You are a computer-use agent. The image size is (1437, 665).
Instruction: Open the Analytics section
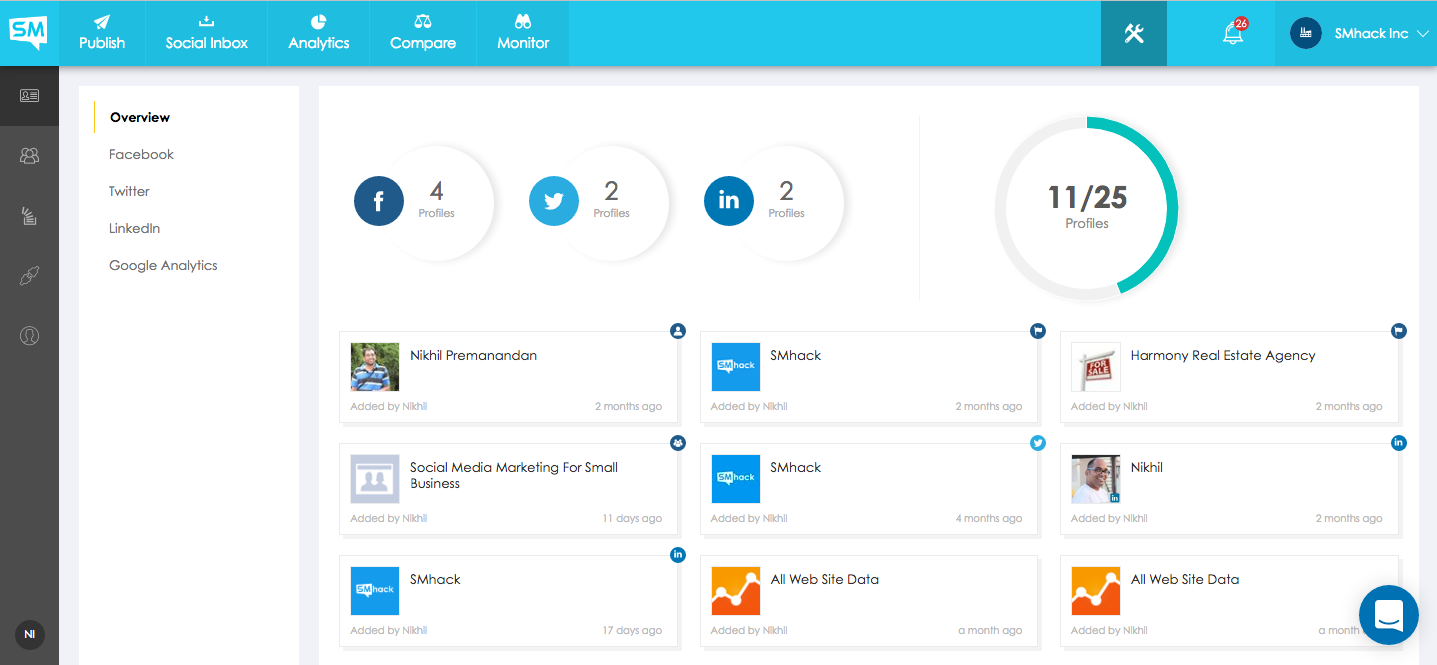[319, 33]
